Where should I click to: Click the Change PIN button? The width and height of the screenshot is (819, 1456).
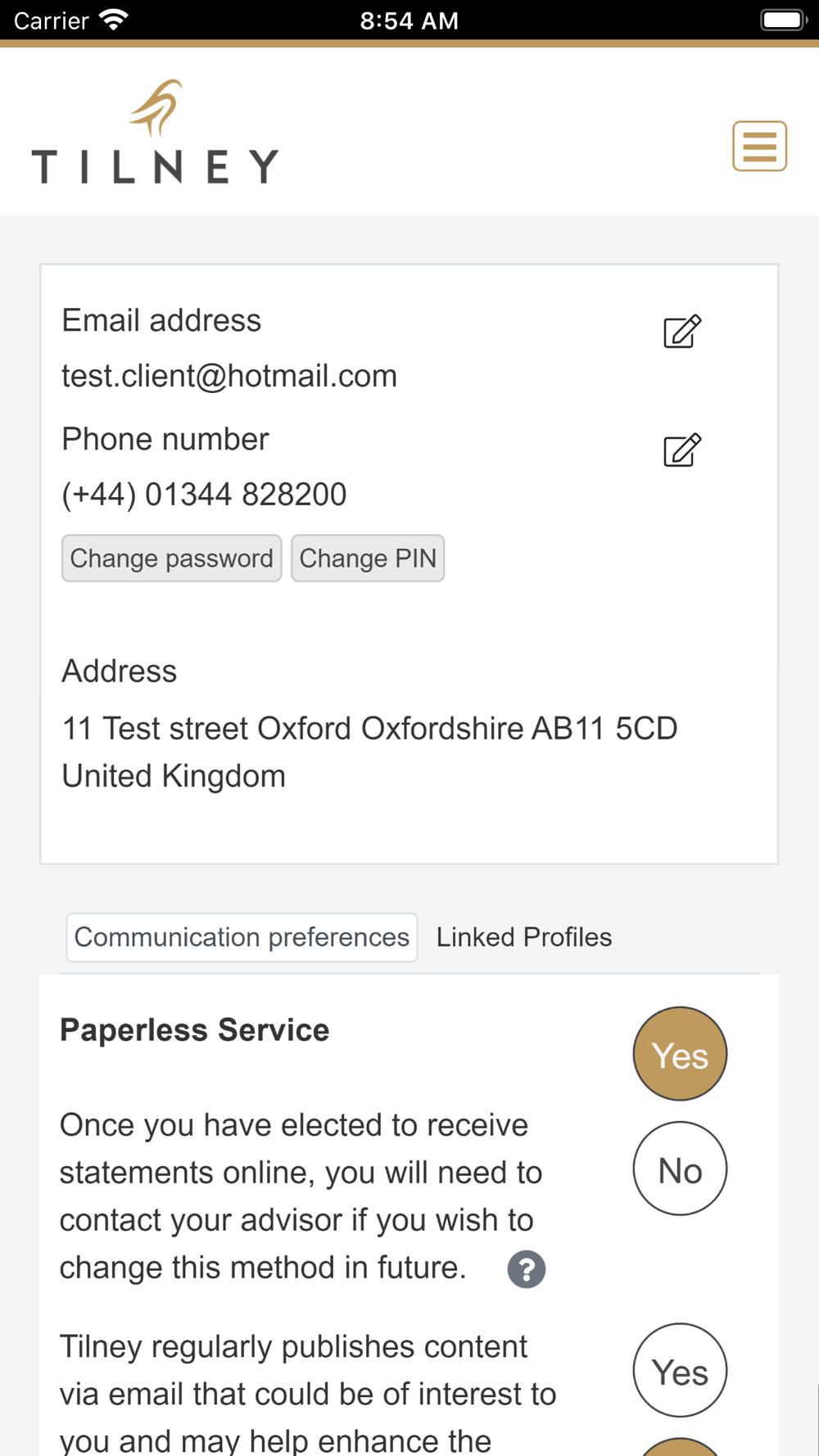[368, 558]
